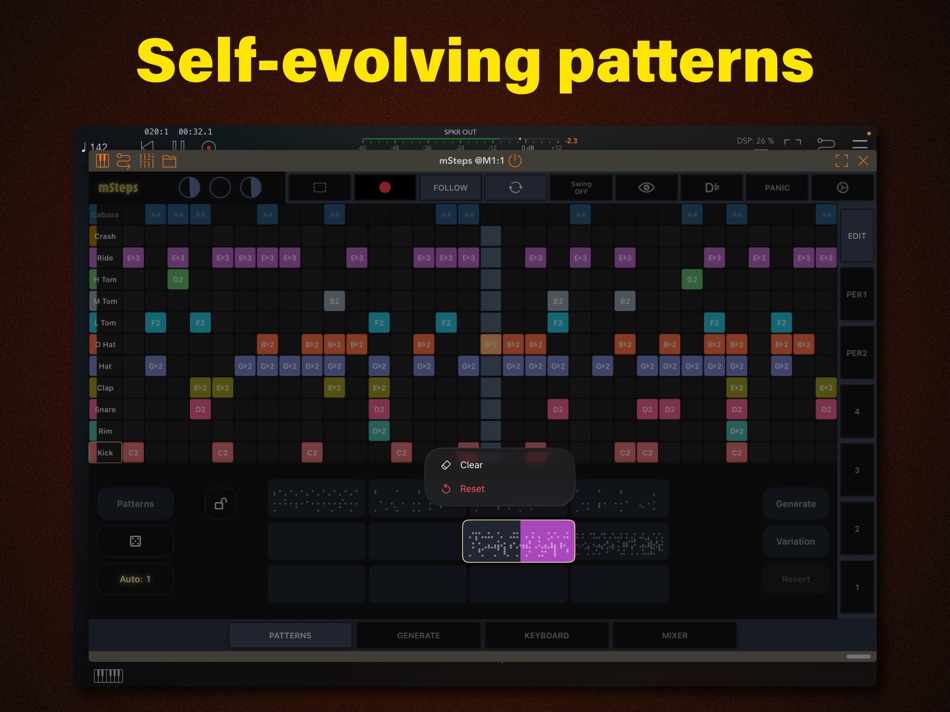950x712 pixels.
Task: Click the red record button in mSteps toolbar
Action: (385, 188)
